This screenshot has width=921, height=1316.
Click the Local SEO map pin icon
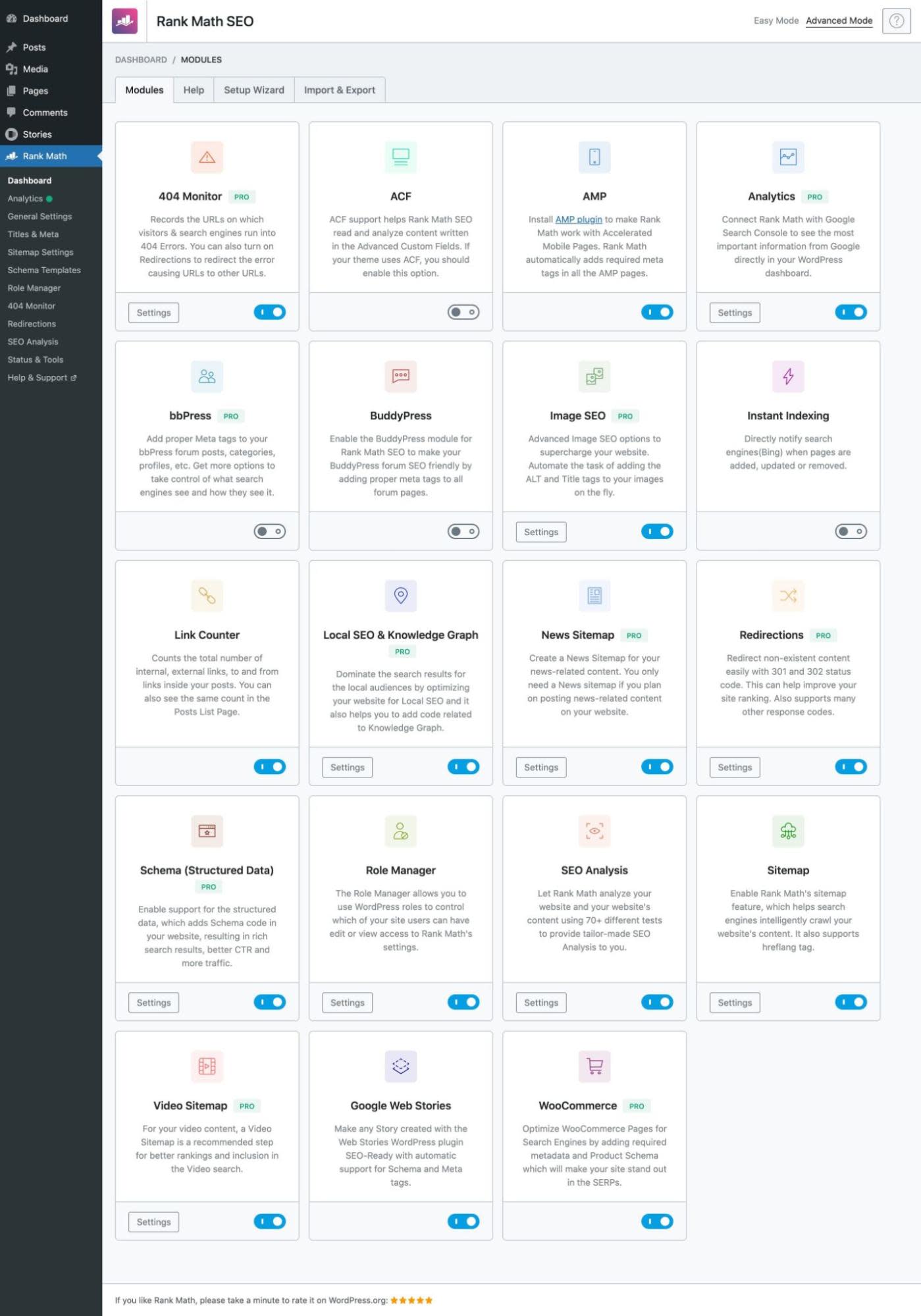(x=400, y=595)
